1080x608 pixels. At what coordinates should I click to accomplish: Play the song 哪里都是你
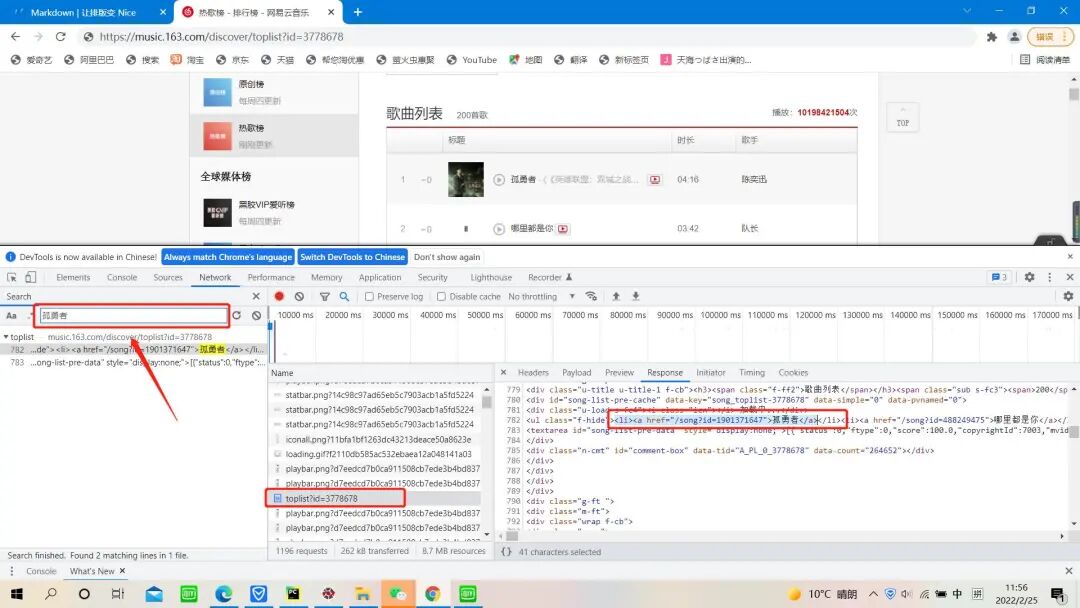point(499,229)
